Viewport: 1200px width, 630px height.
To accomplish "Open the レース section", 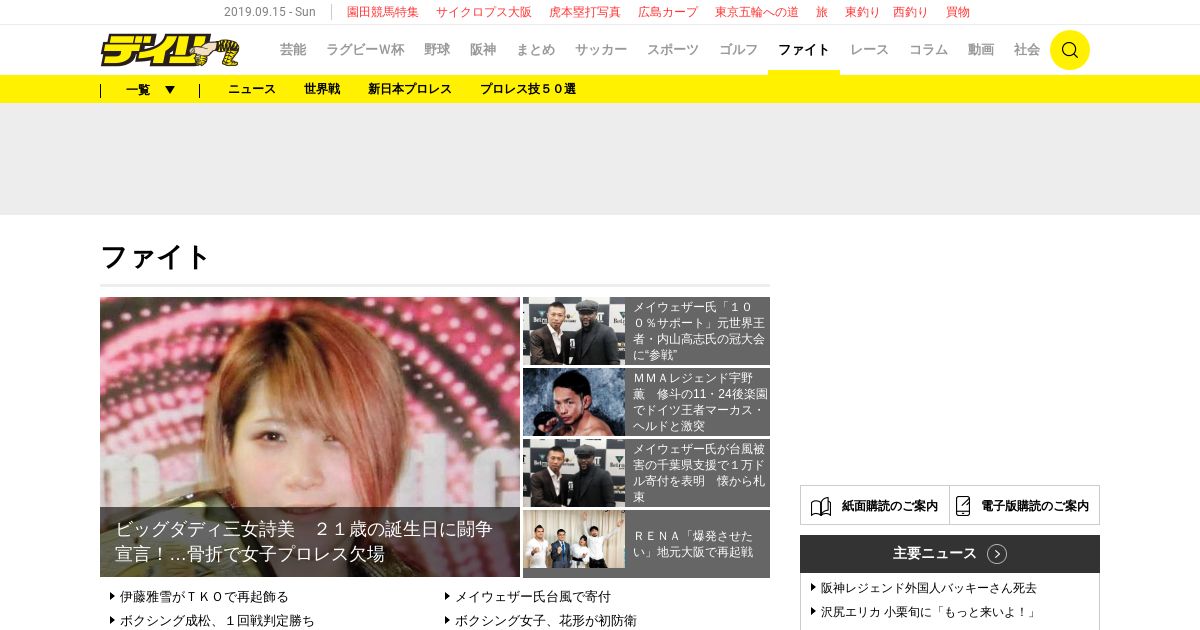I will pos(869,50).
